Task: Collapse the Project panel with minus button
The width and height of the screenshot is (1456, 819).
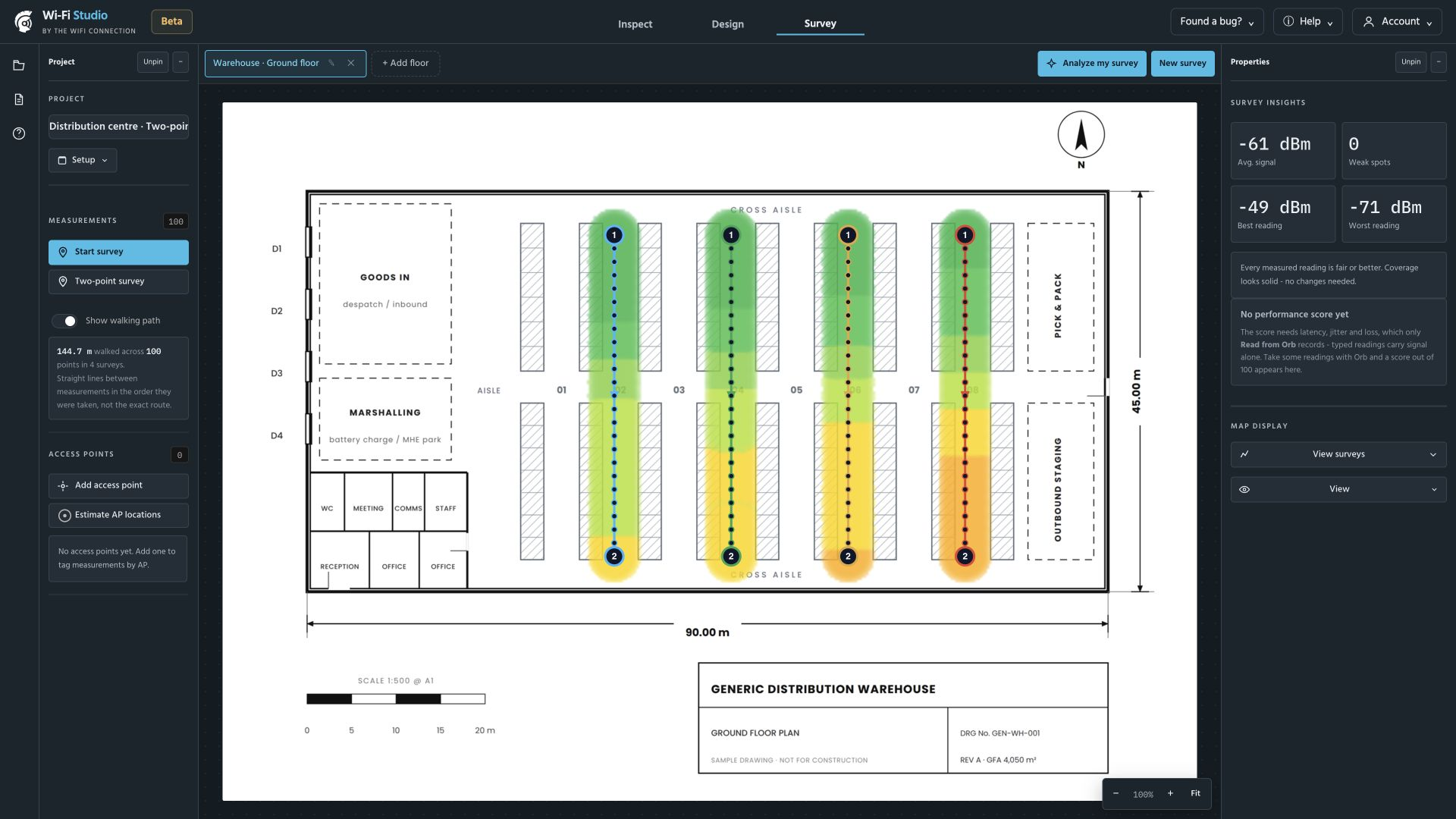Action: click(180, 62)
